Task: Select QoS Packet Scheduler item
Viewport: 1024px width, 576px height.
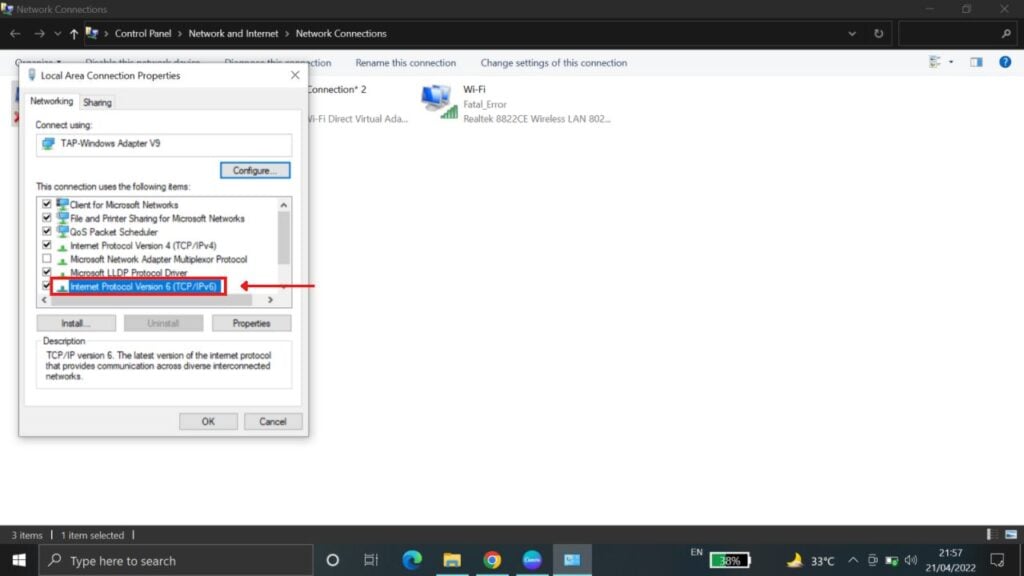Action: (x=114, y=232)
